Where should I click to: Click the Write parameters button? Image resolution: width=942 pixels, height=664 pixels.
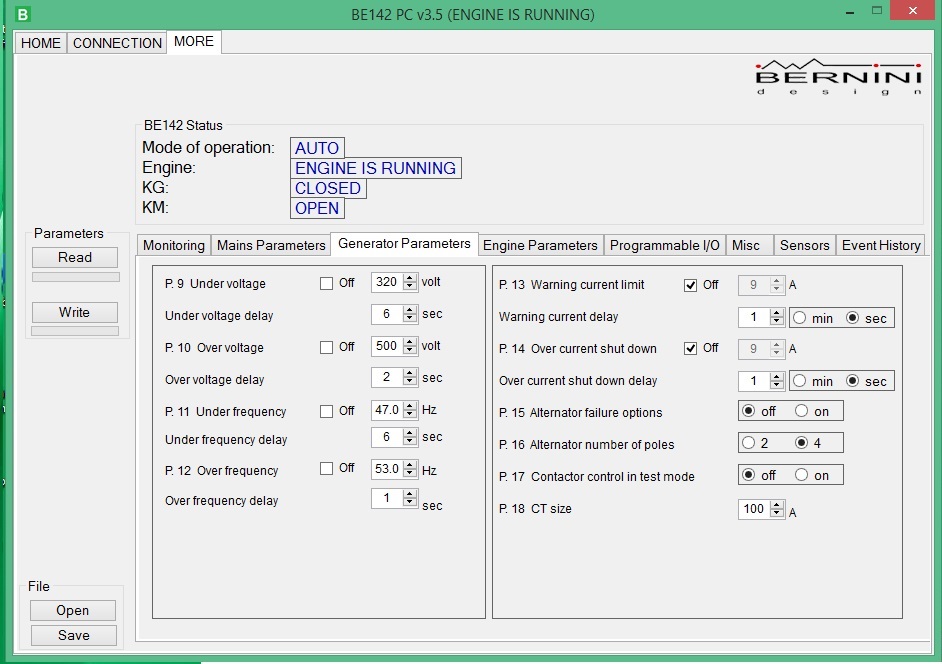(75, 312)
